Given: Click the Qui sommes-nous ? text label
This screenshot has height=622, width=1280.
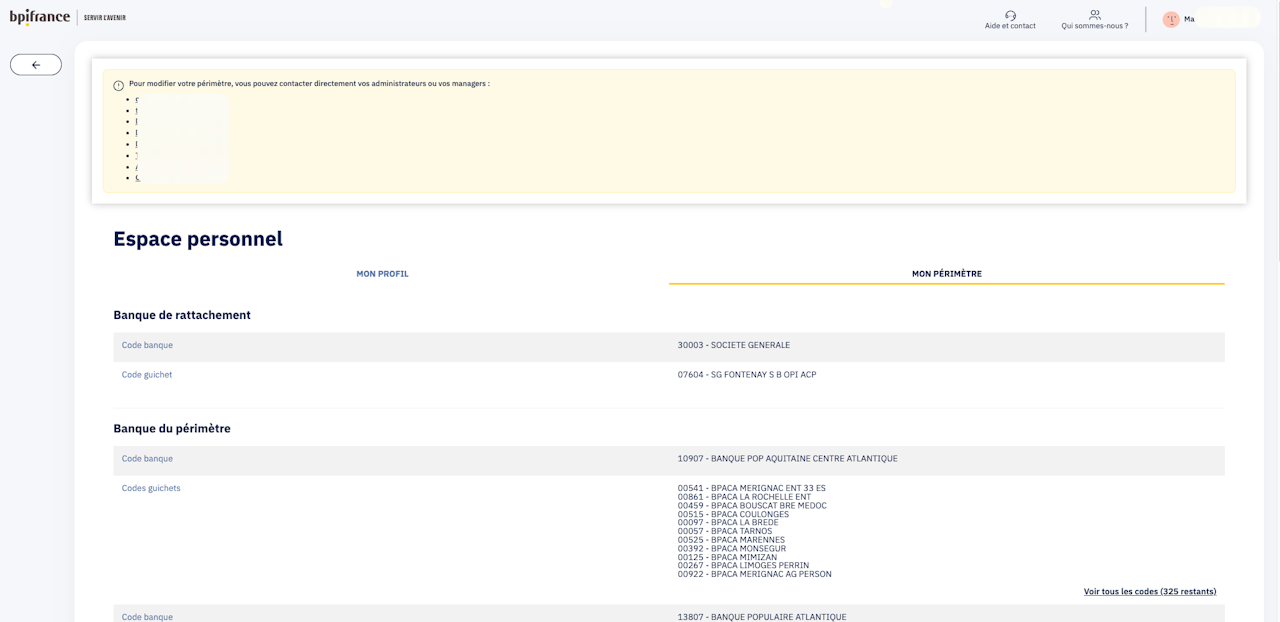Looking at the screenshot, I should (x=1095, y=26).
